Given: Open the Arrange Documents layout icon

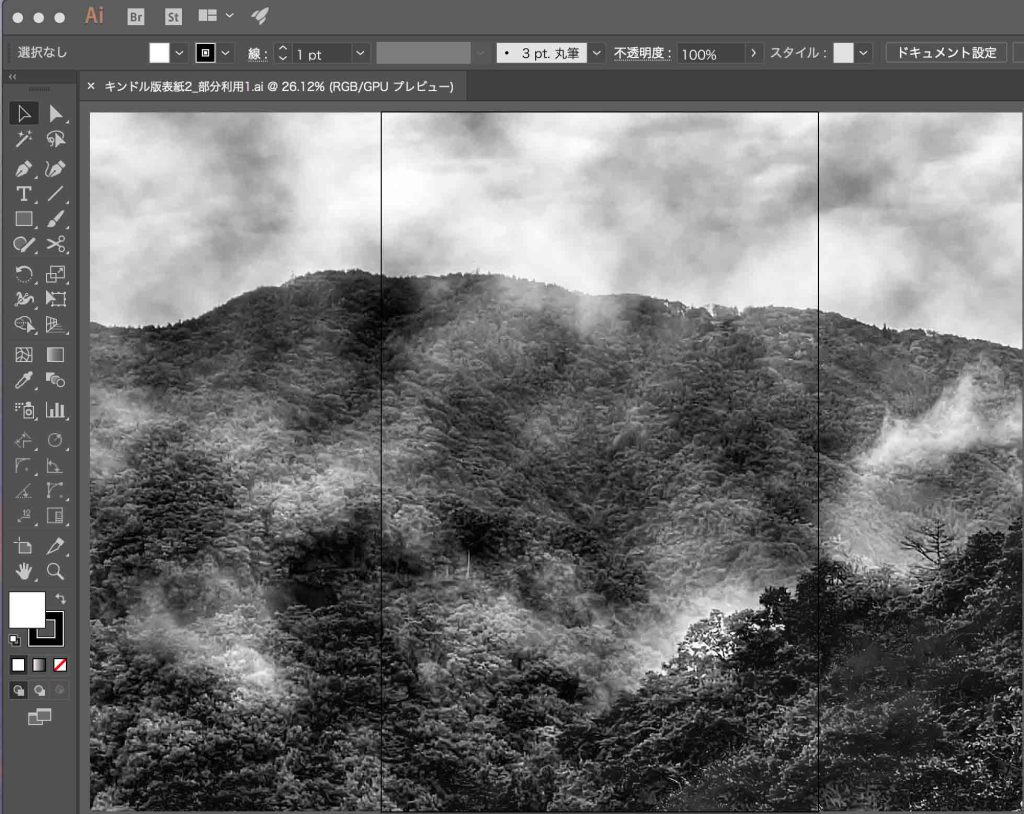Looking at the screenshot, I should [208, 16].
